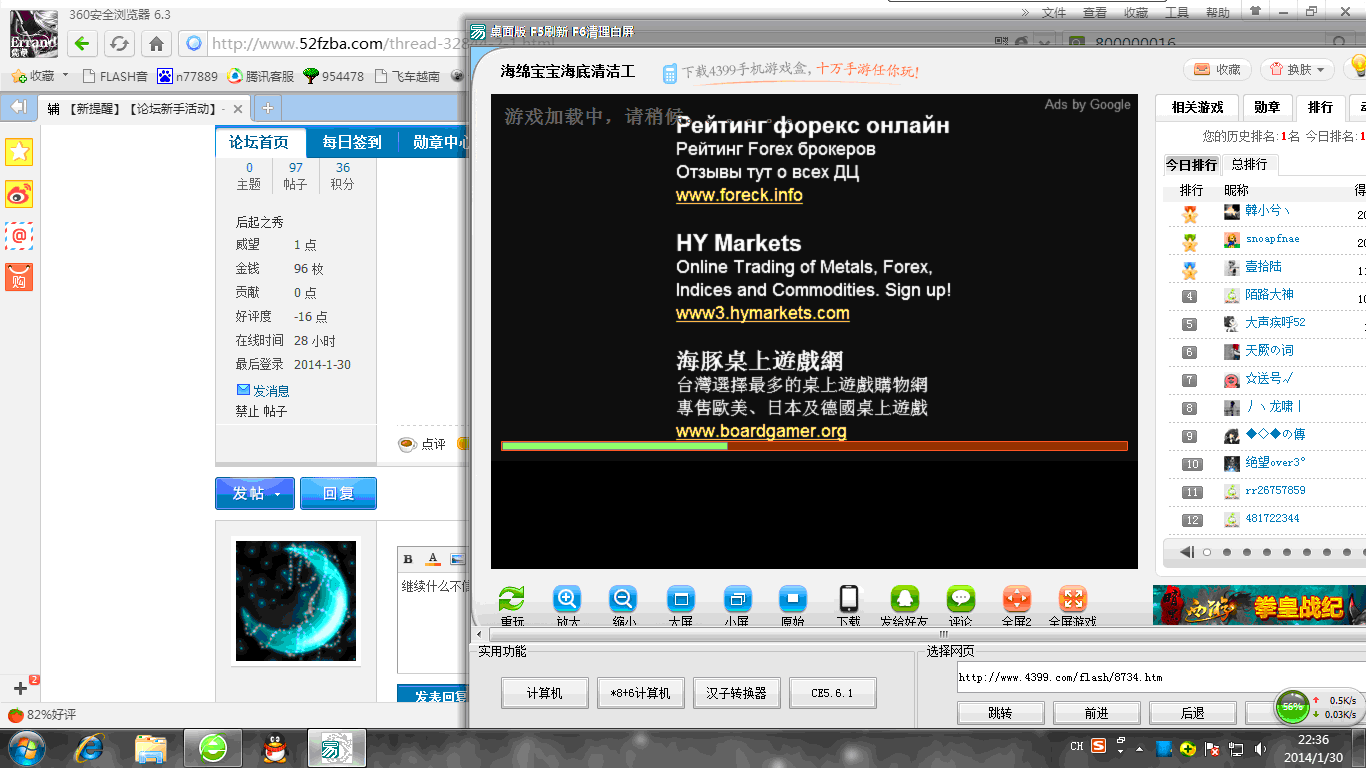This screenshot has height=768, width=1366.
Task: Click the 重玩 replay icon
Action: [x=512, y=599]
